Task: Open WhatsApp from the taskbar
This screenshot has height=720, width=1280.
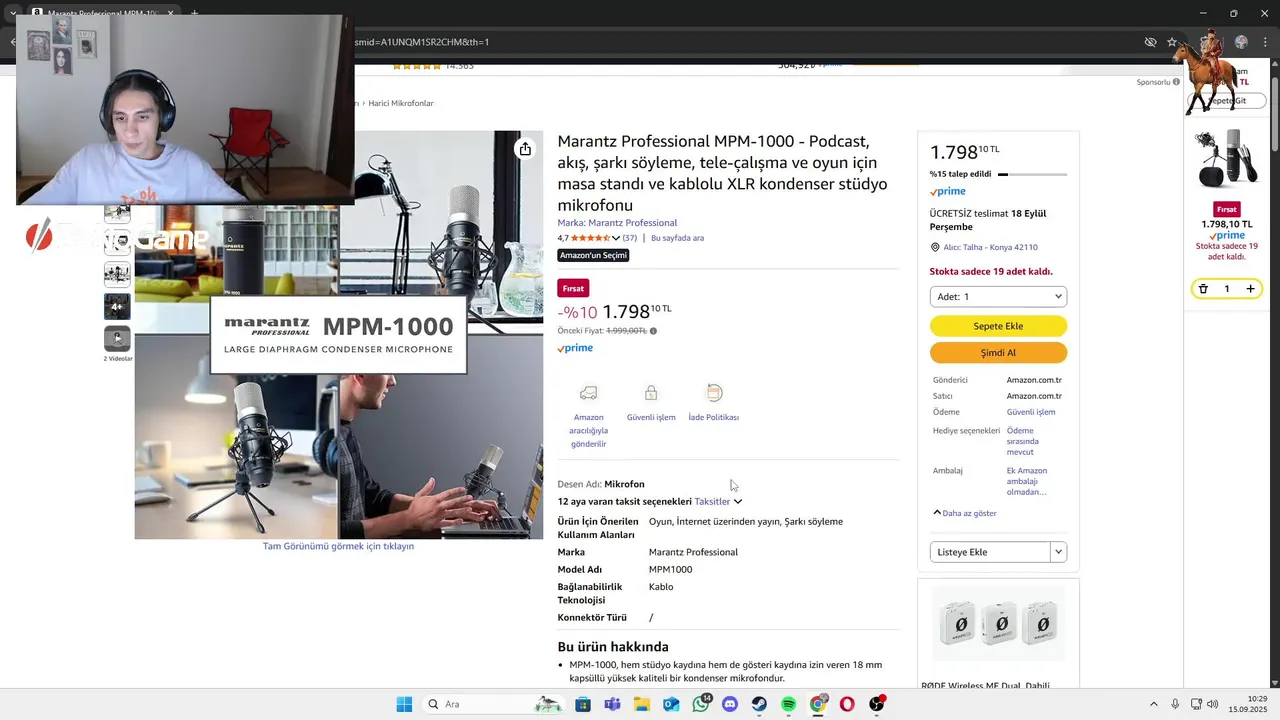Action: pyautogui.click(x=701, y=704)
